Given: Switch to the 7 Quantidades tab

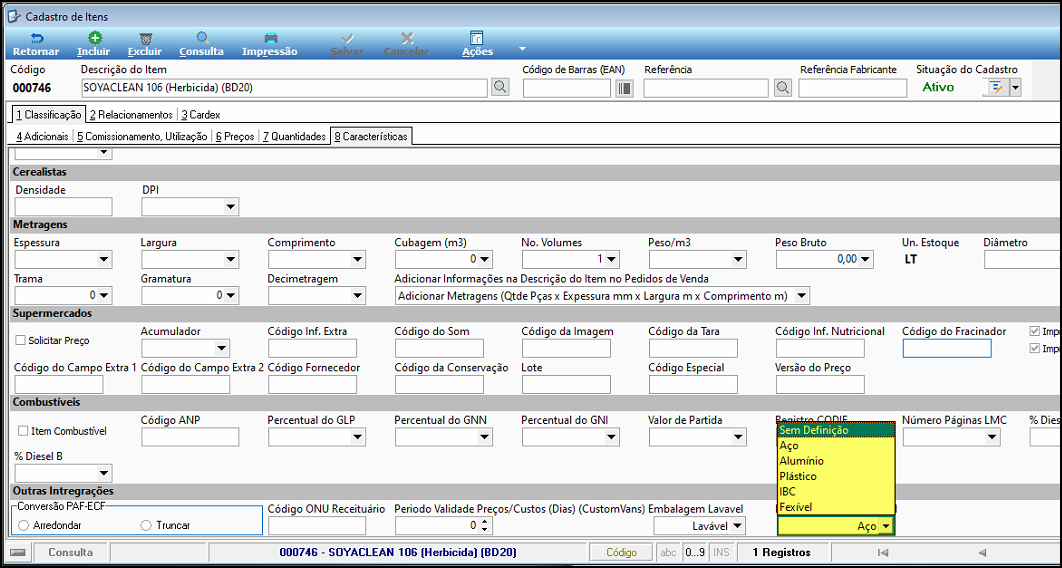Looking at the screenshot, I should coord(294,137).
